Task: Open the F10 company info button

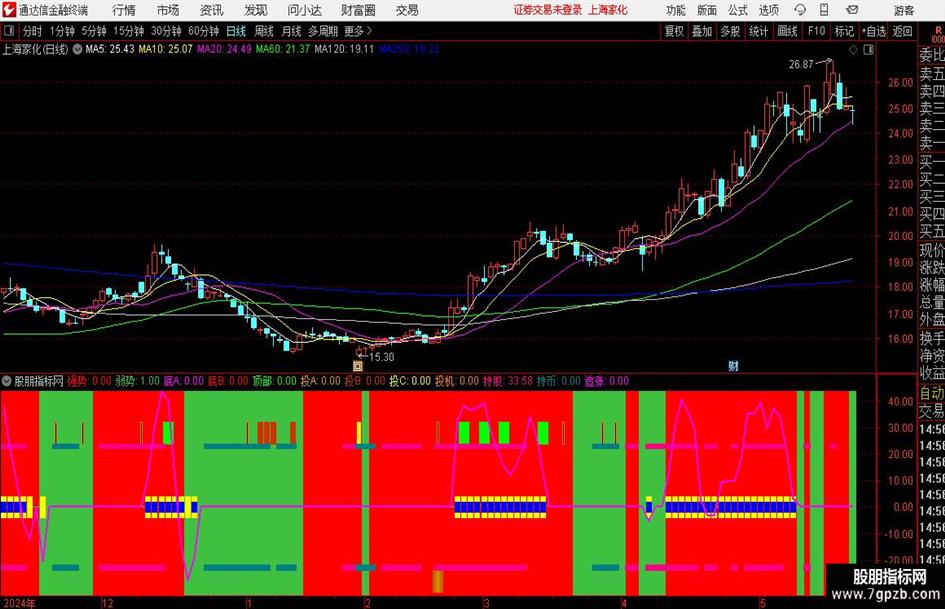Action: [816, 31]
